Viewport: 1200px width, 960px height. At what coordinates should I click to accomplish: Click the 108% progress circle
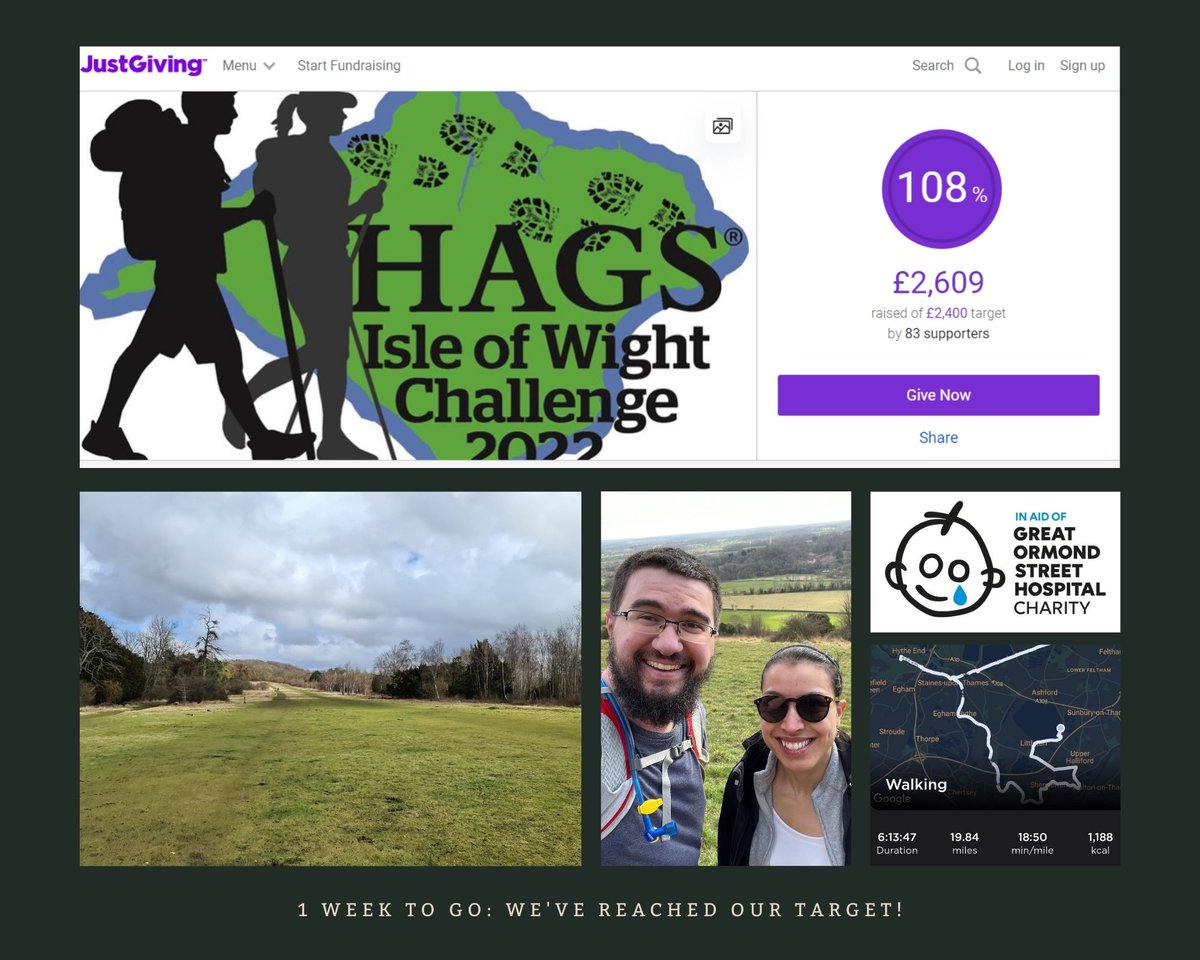(941, 188)
